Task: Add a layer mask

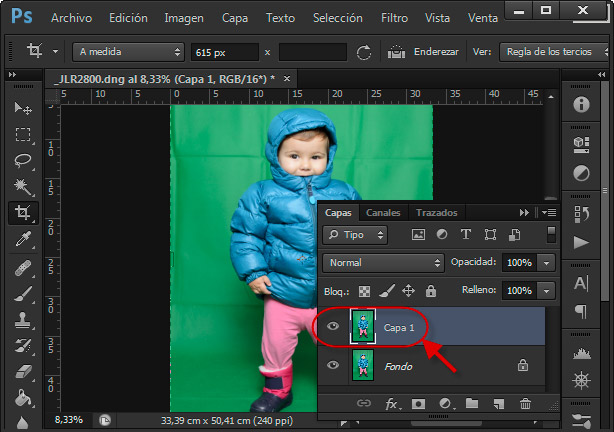Action: (x=418, y=404)
